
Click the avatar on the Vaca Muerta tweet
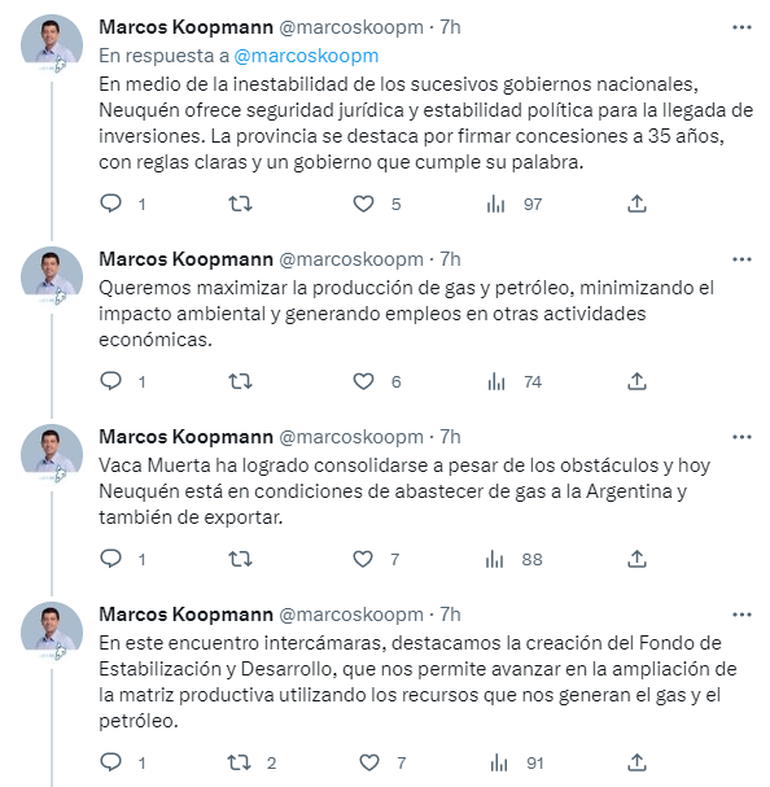[x=51, y=450]
